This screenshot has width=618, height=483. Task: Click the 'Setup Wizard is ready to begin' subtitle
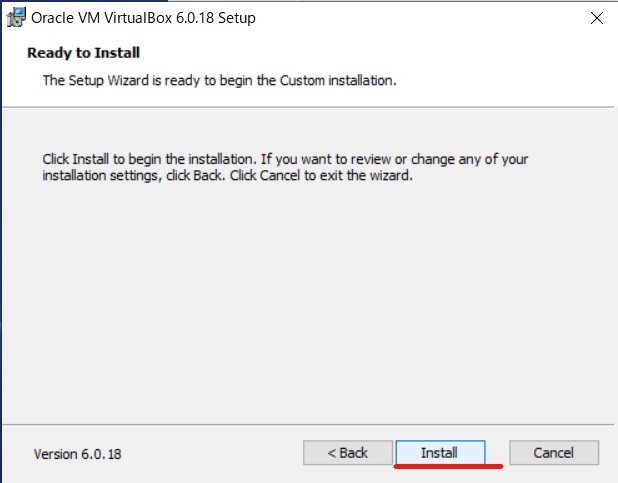coord(220,80)
